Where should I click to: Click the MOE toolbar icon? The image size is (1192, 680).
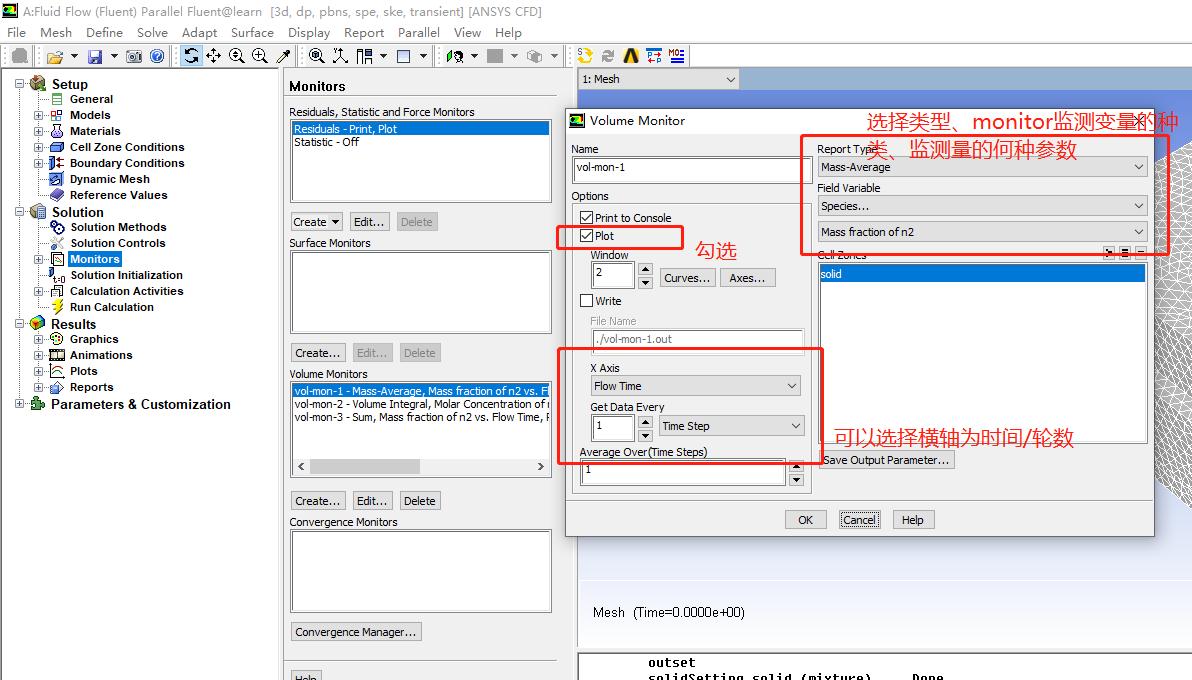(677, 56)
